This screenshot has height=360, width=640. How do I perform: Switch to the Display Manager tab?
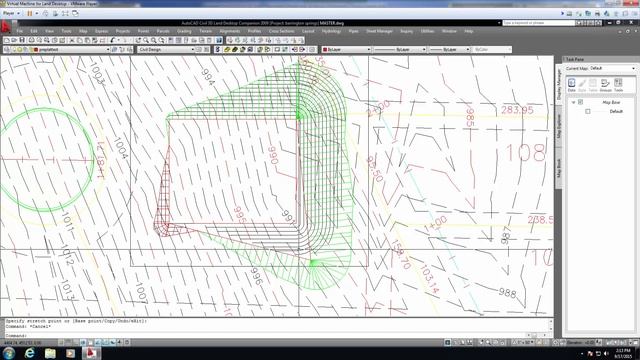559,84
